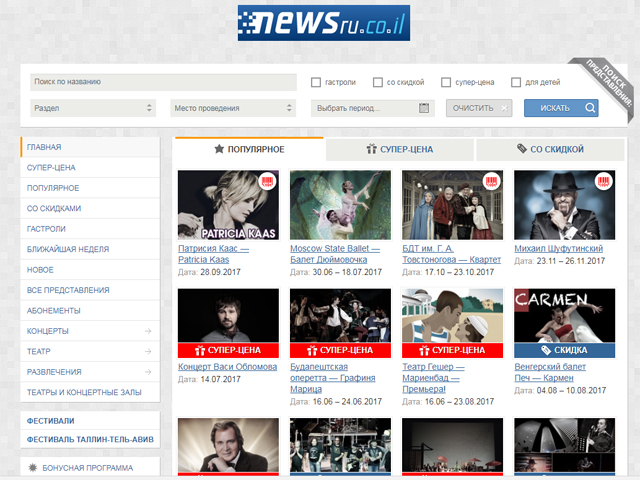This screenshot has width=640, height=480.
Task: Open Главная in the sidebar
Action: click(x=90, y=147)
